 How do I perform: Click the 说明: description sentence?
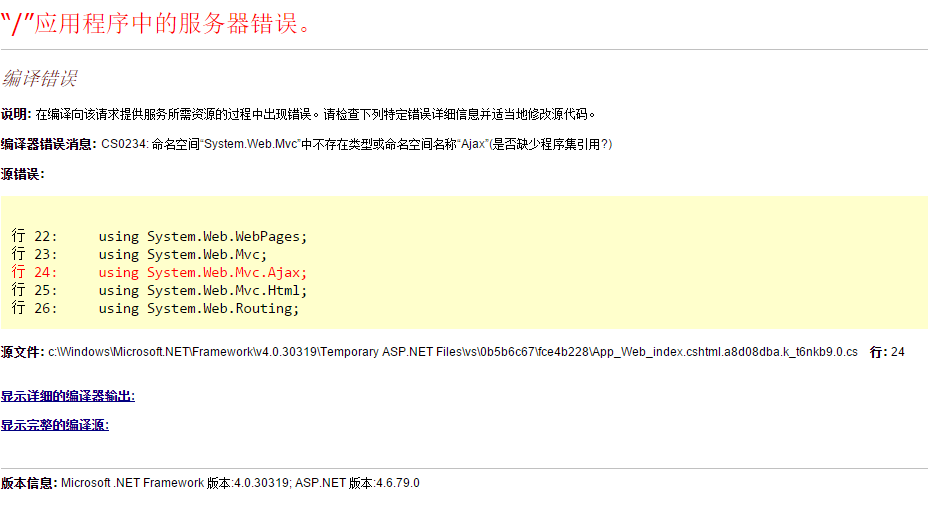click(x=298, y=114)
